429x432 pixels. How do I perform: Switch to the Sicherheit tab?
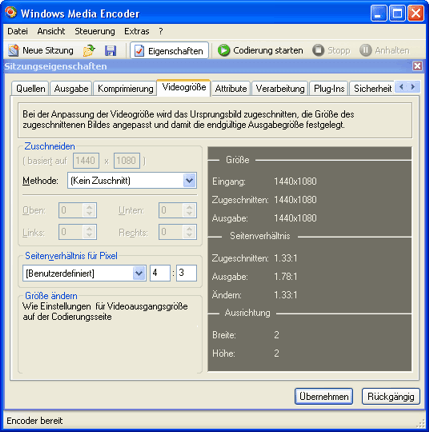372,89
